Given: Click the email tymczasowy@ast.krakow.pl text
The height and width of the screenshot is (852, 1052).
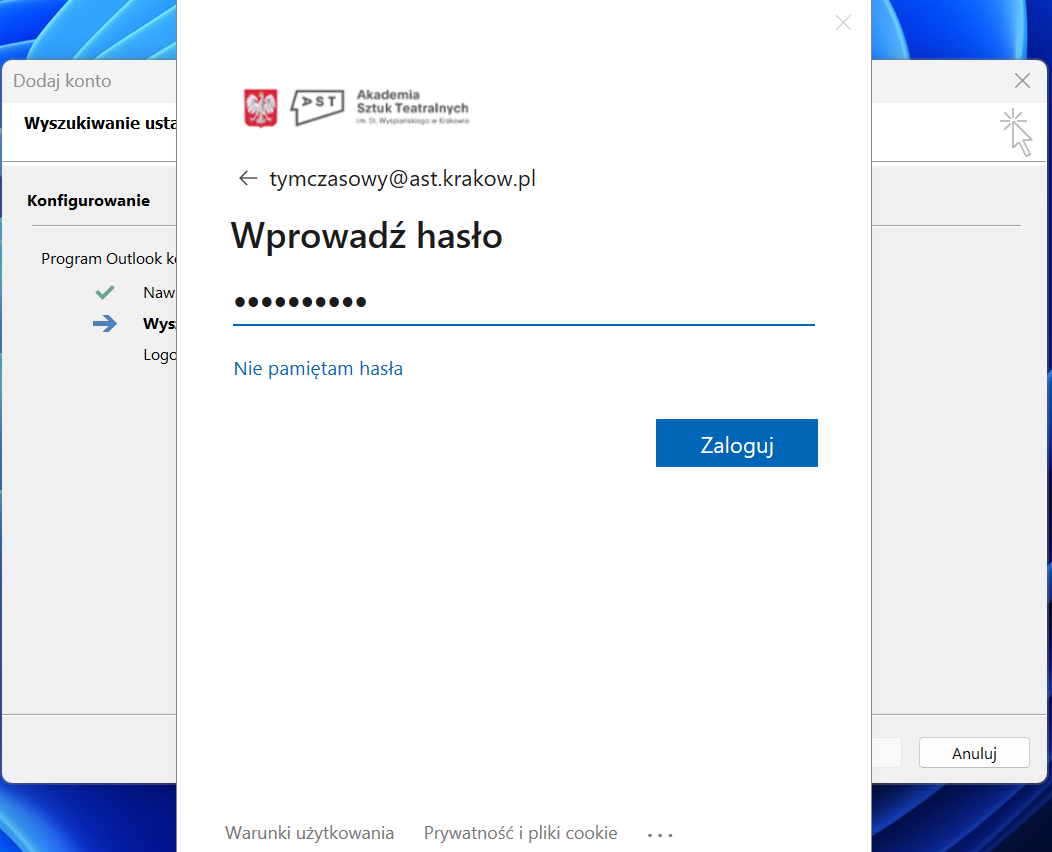Looking at the screenshot, I should pos(403,178).
